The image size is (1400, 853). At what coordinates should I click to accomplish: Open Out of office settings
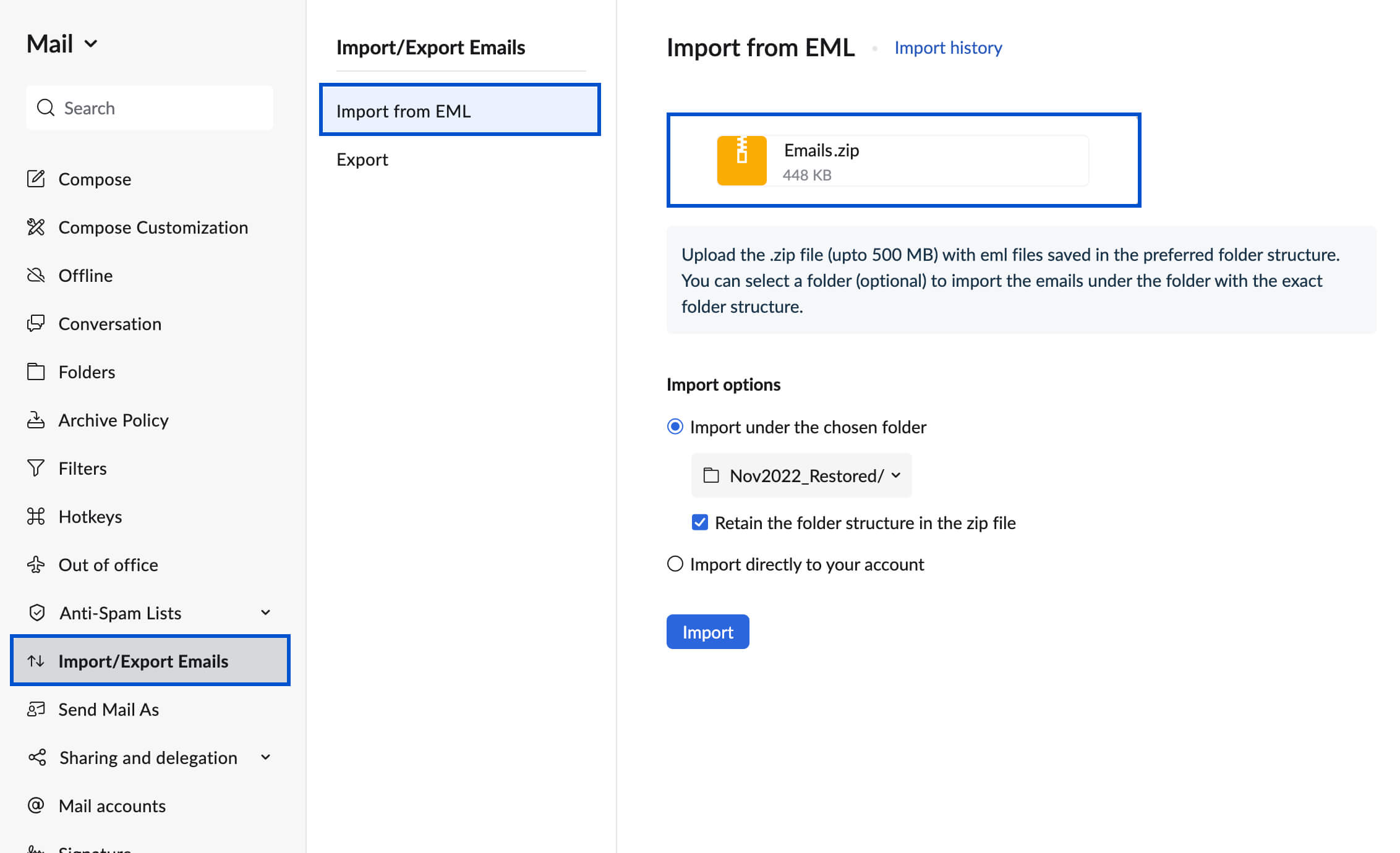coord(107,565)
